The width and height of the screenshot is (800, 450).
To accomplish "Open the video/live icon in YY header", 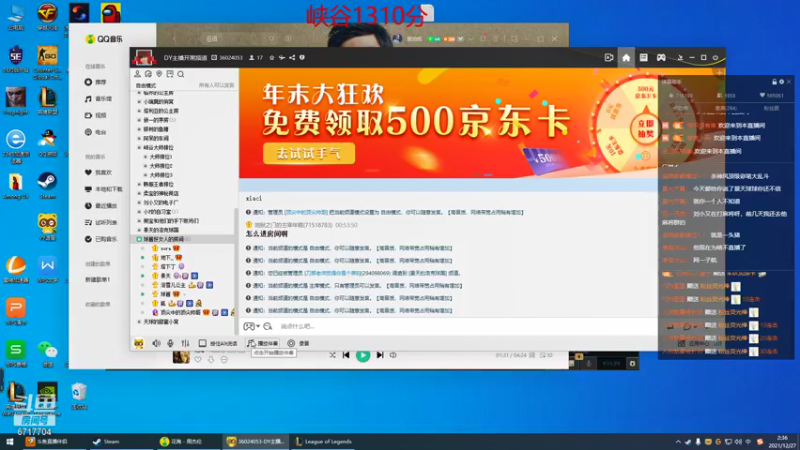I will (x=609, y=58).
